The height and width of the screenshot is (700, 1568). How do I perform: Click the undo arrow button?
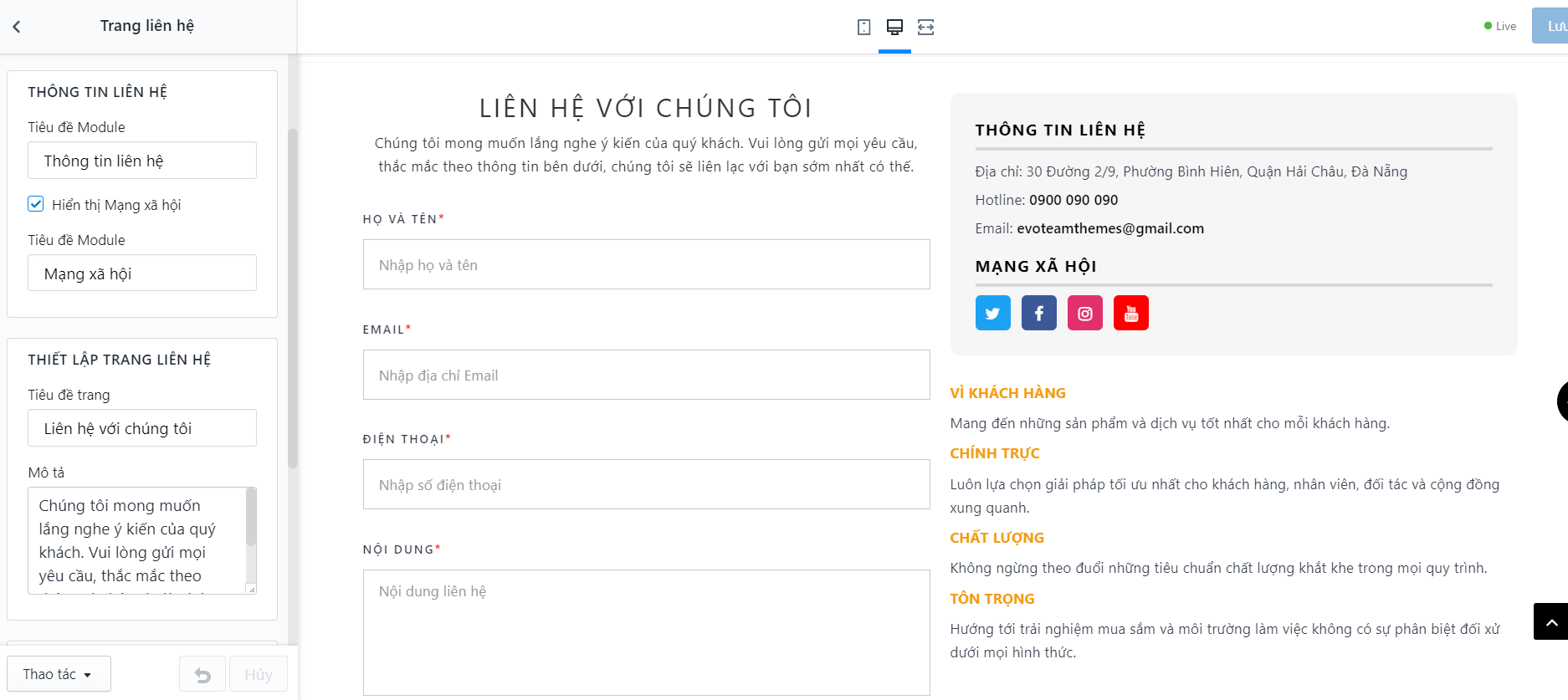(202, 674)
